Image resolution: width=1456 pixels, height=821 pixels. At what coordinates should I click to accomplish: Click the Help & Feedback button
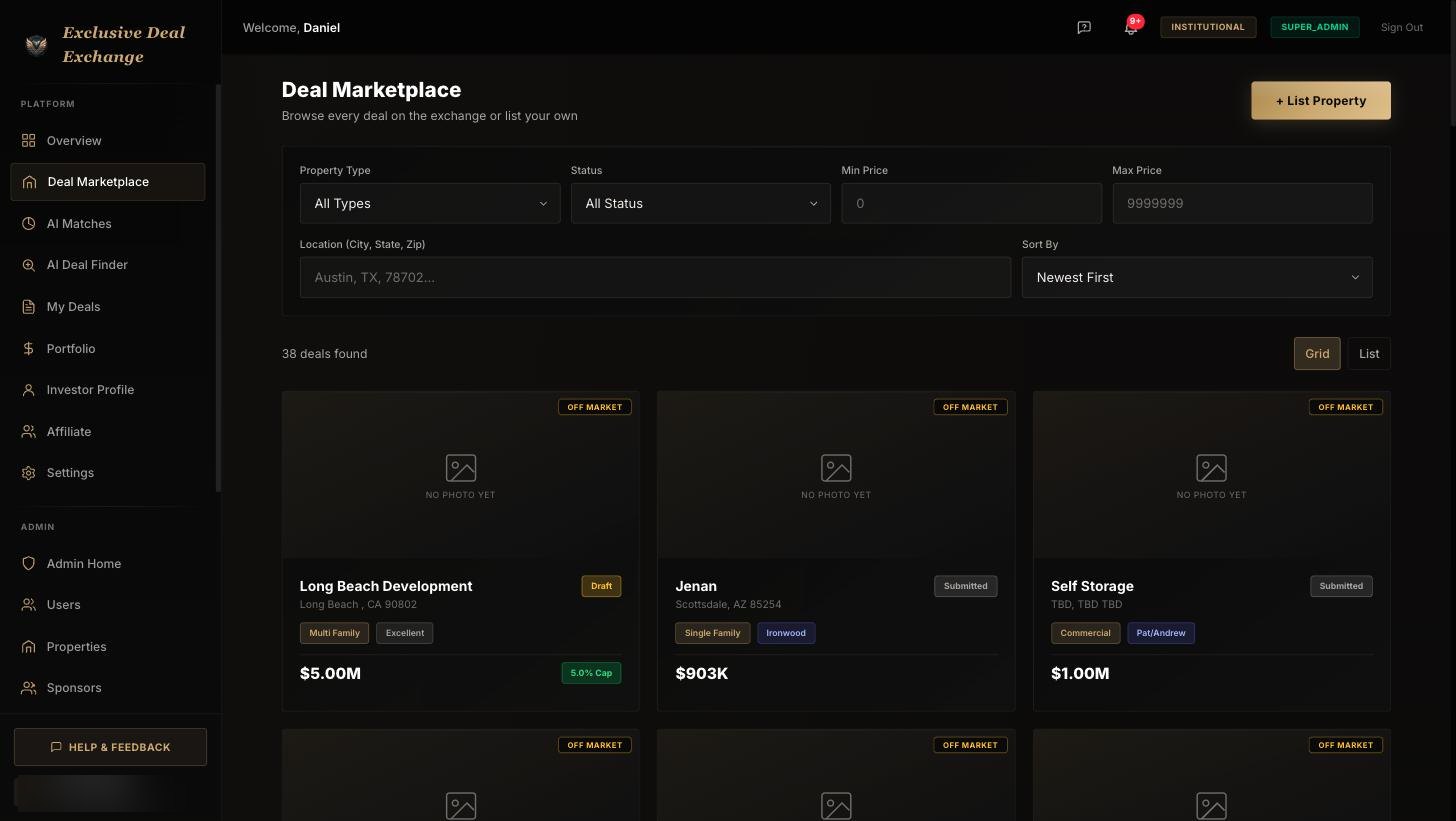[110, 747]
